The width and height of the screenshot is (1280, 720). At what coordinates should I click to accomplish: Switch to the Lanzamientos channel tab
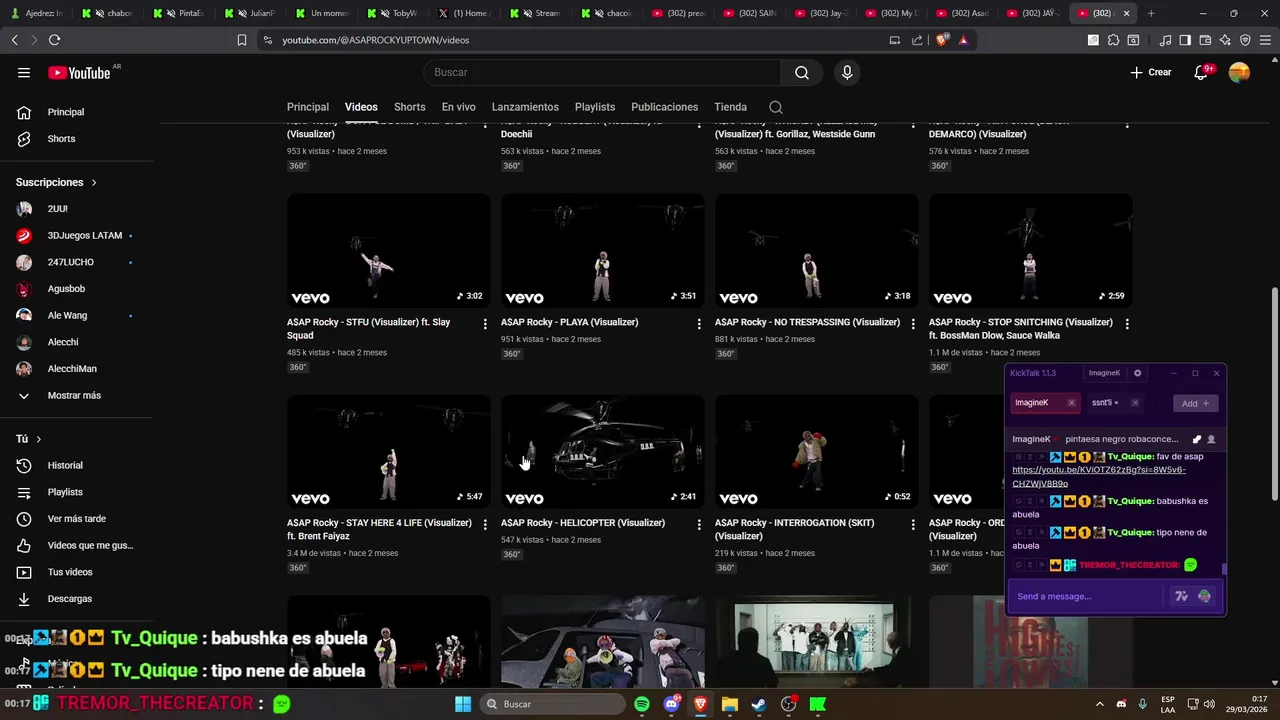pyautogui.click(x=525, y=107)
